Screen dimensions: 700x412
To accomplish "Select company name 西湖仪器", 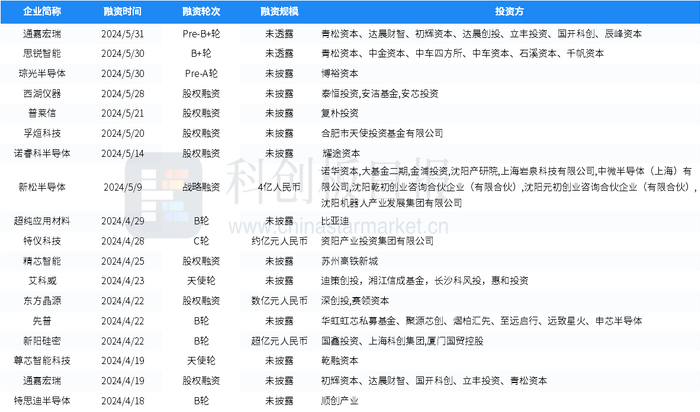I will tap(42, 94).
